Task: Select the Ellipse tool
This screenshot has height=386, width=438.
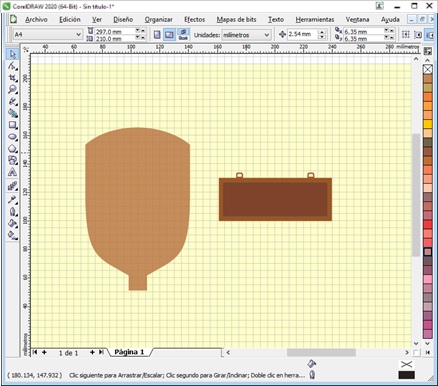Action: pyautogui.click(x=12, y=137)
